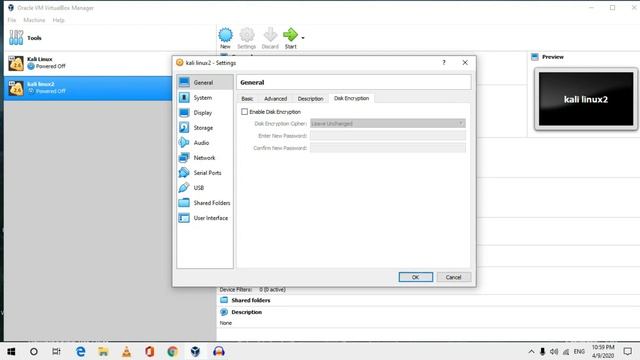The height and width of the screenshot is (360, 640).
Task: Select the kali linux2 VM entry
Action: pos(88,88)
